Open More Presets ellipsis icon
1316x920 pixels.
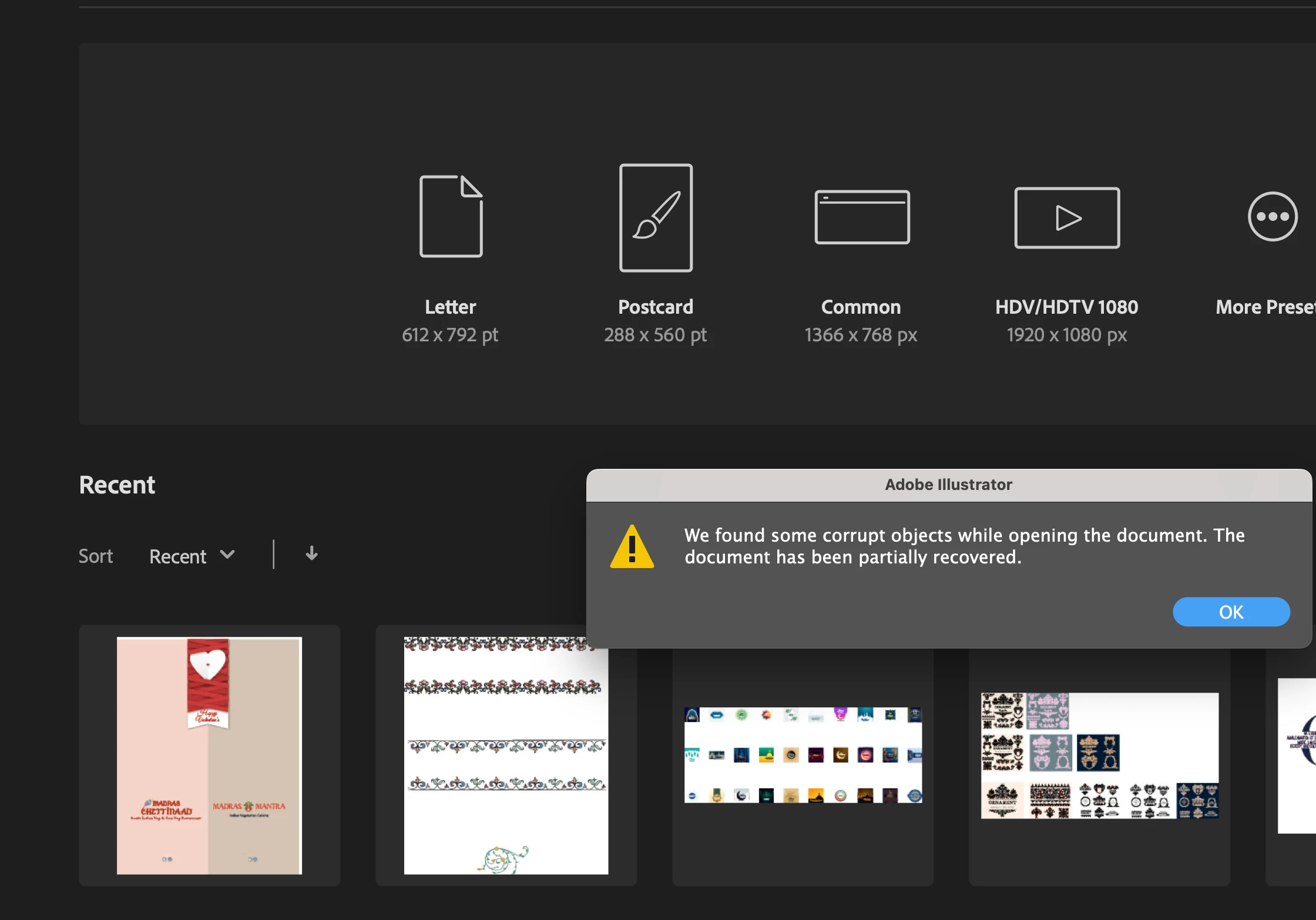(x=1272, y=216)
